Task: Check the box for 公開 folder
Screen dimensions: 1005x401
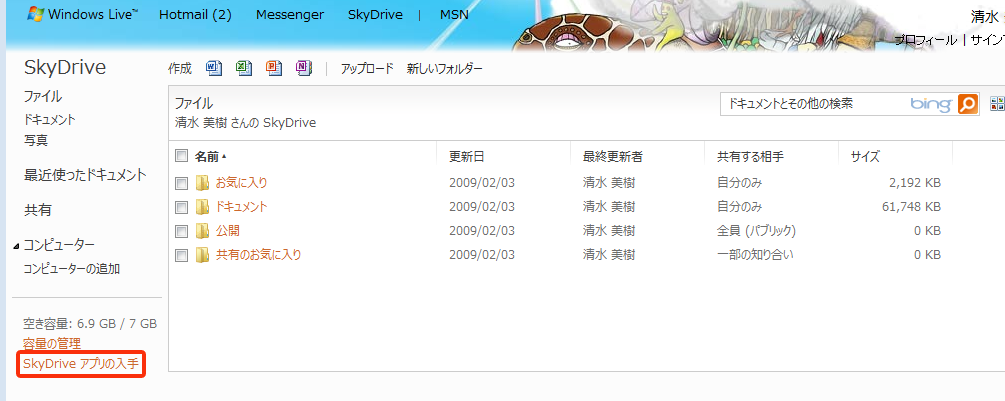Action: 181,231
